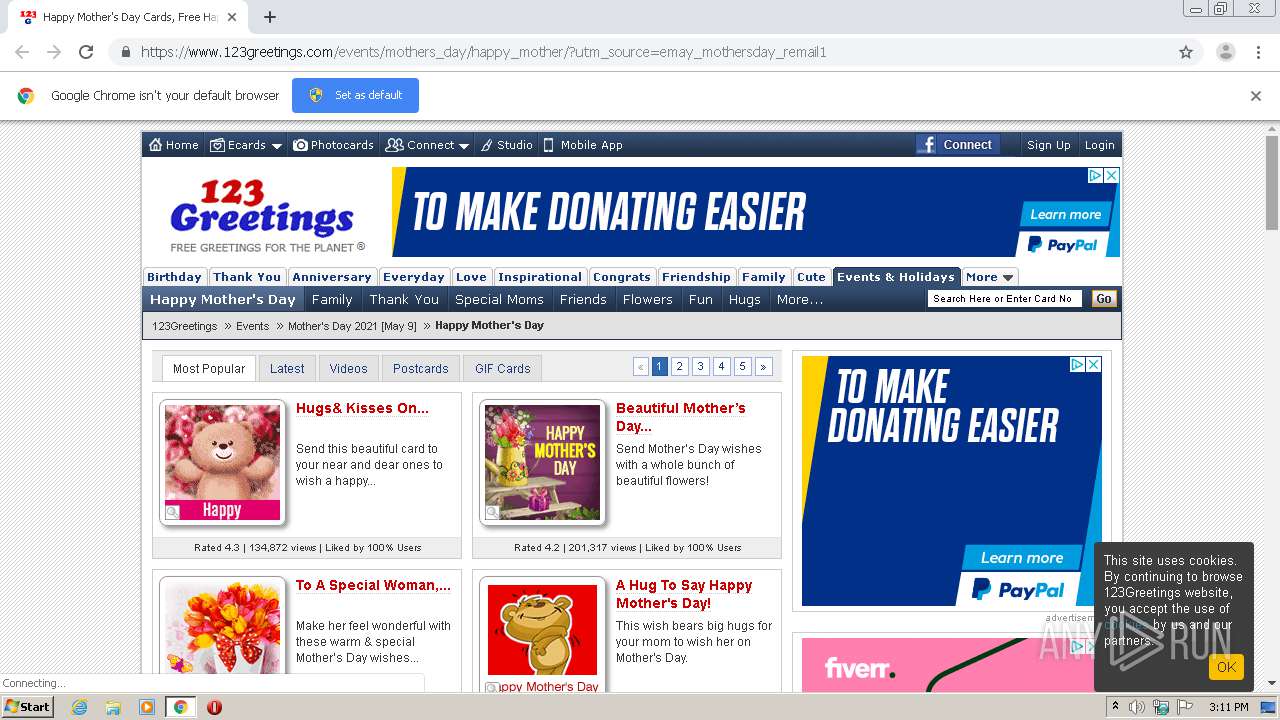This screenshot has width=1280, height=720.
Task: Click the Windows Start button
Action: [x=27, y=707]
